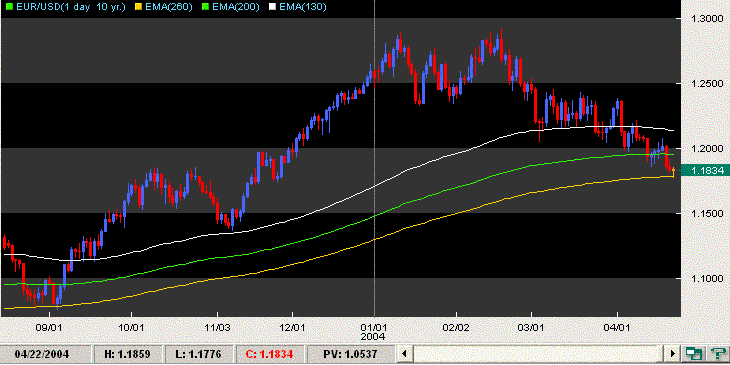Click the detach chart window icon
Image resolution: width=730 pixels, height=365 pixels.
(694, 354)
